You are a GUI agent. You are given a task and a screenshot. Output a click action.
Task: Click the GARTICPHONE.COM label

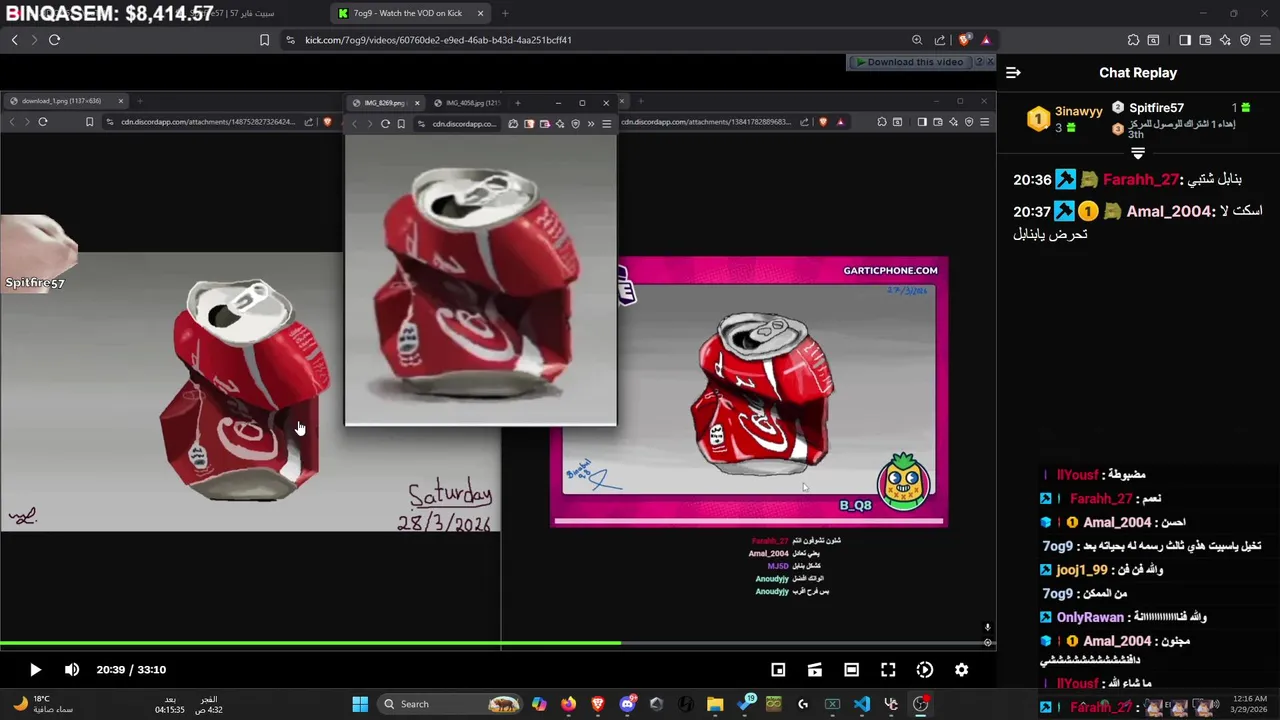click(890, 270)
